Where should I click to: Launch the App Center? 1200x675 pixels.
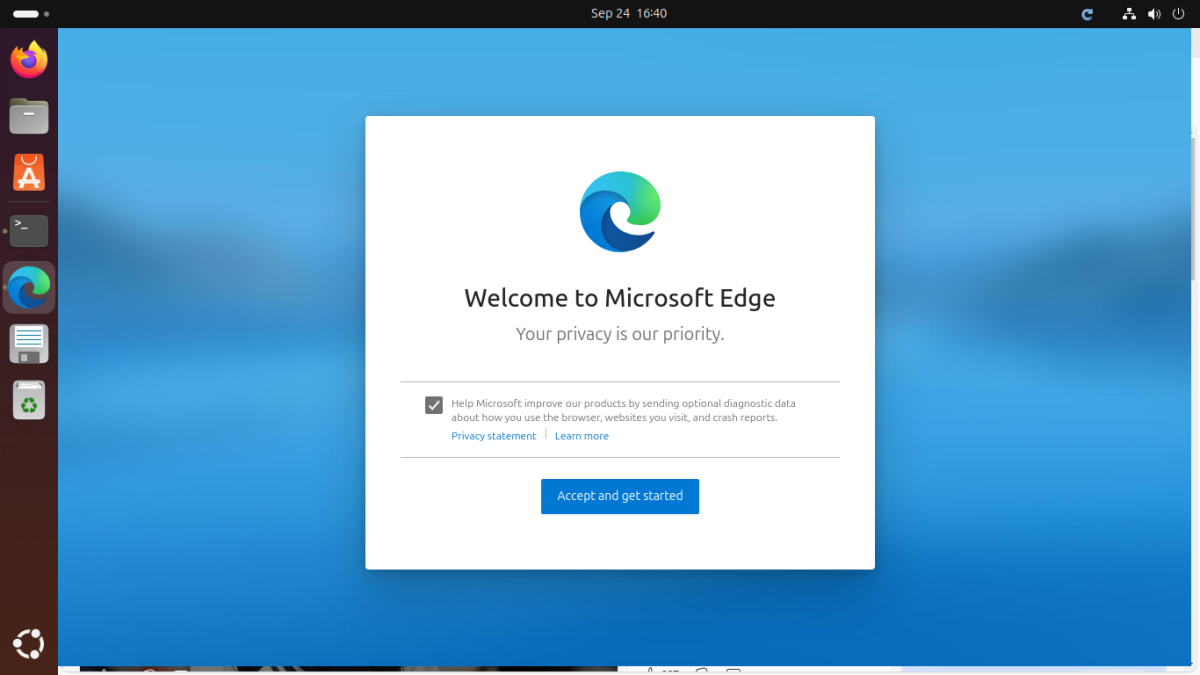(29, 173)
